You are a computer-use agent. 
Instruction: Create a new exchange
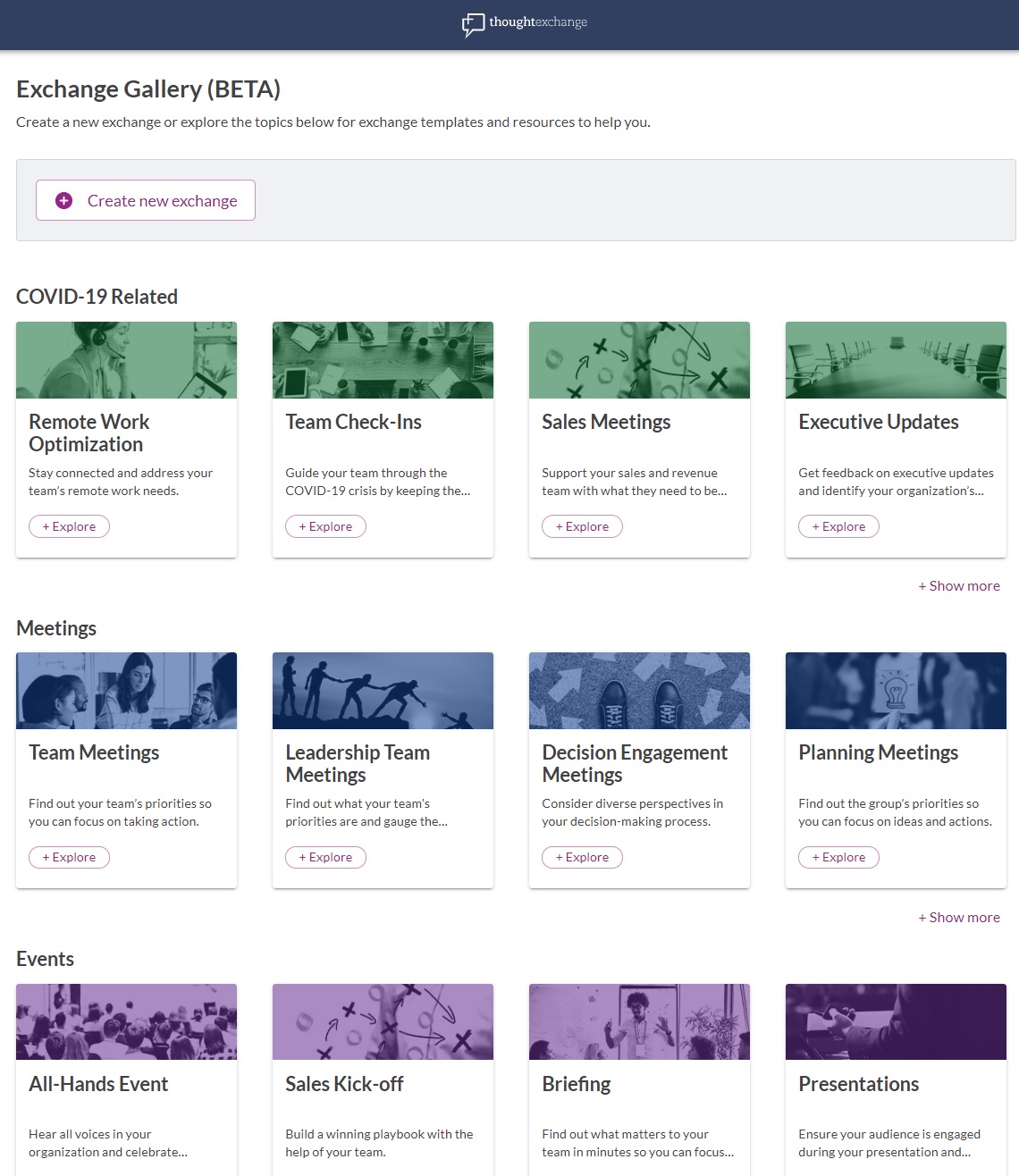click(x=146, y=200)
